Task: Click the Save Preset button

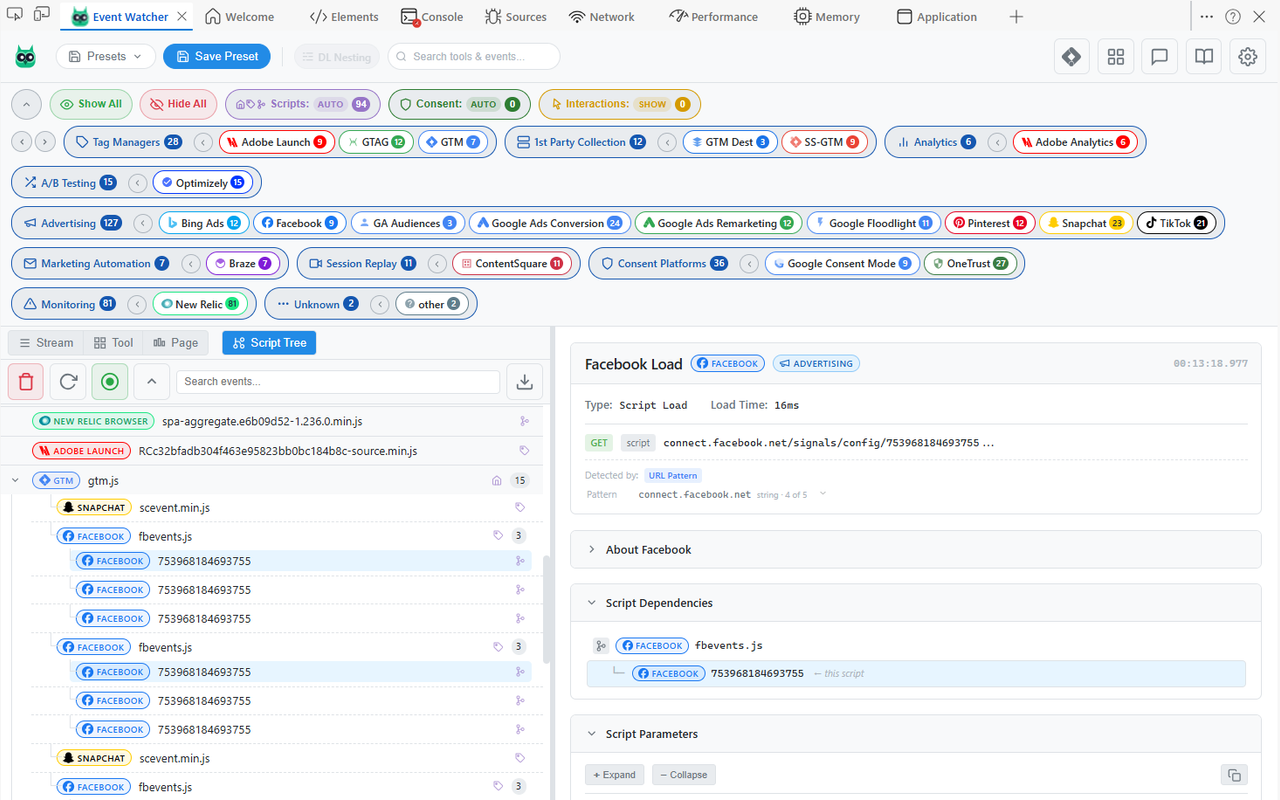Action: coord(217,57)
